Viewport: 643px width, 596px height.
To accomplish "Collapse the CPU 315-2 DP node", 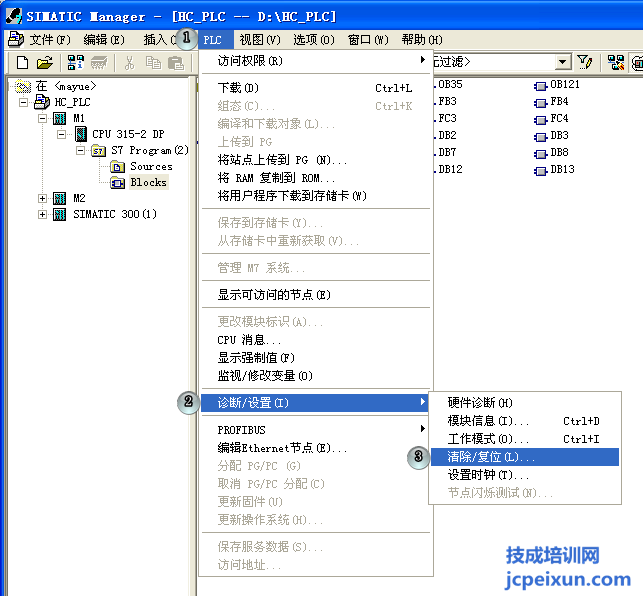I will click(61, 134).
